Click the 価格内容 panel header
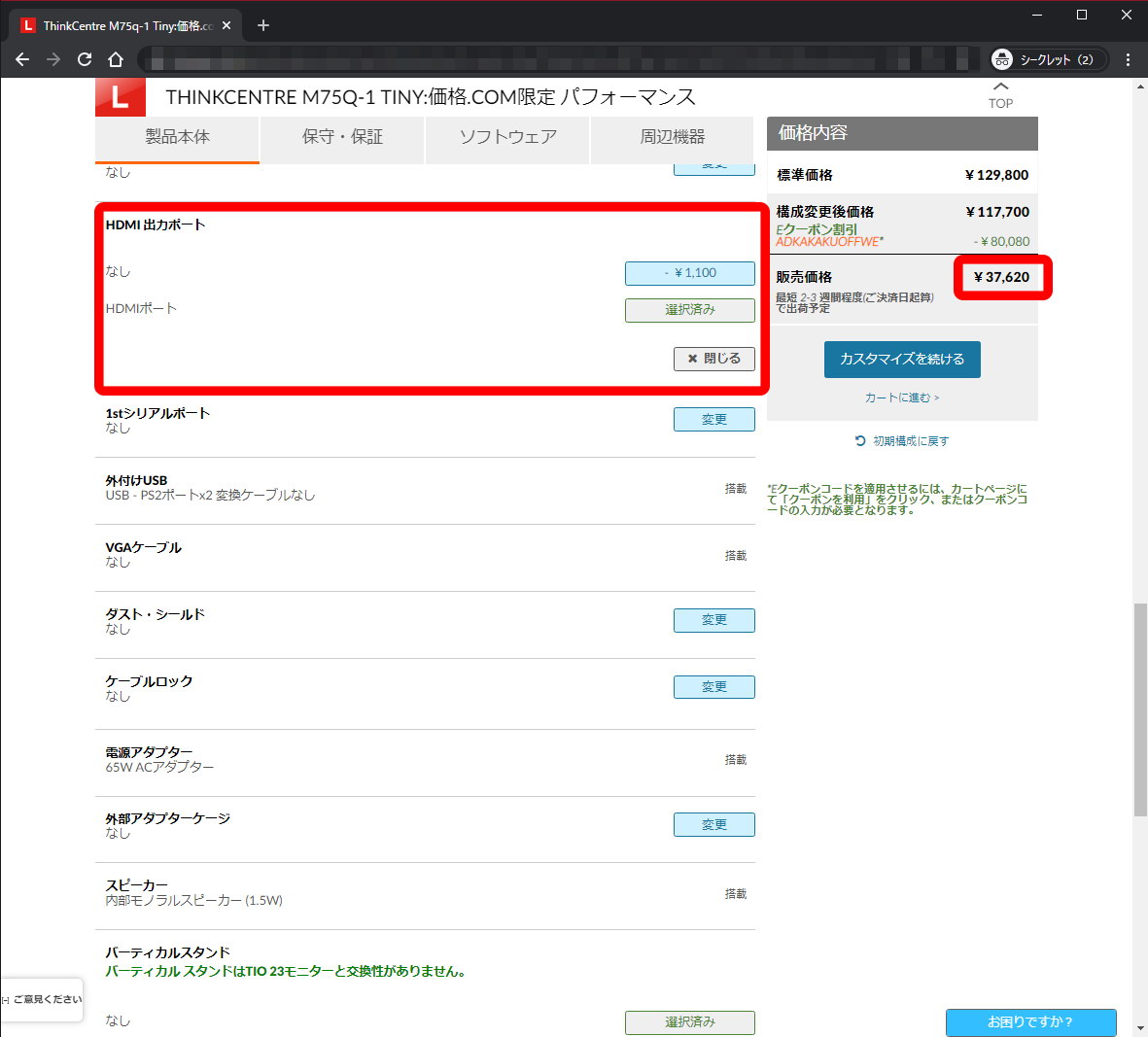The width and height of the screenshot is (1148, 1037). pos(902,133)
